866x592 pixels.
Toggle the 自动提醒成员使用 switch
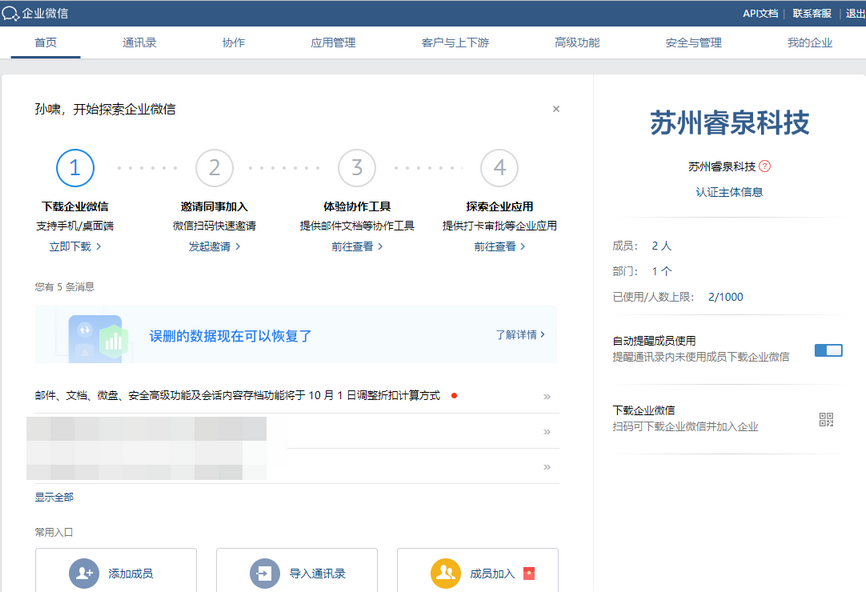click(x=828, y=350)
